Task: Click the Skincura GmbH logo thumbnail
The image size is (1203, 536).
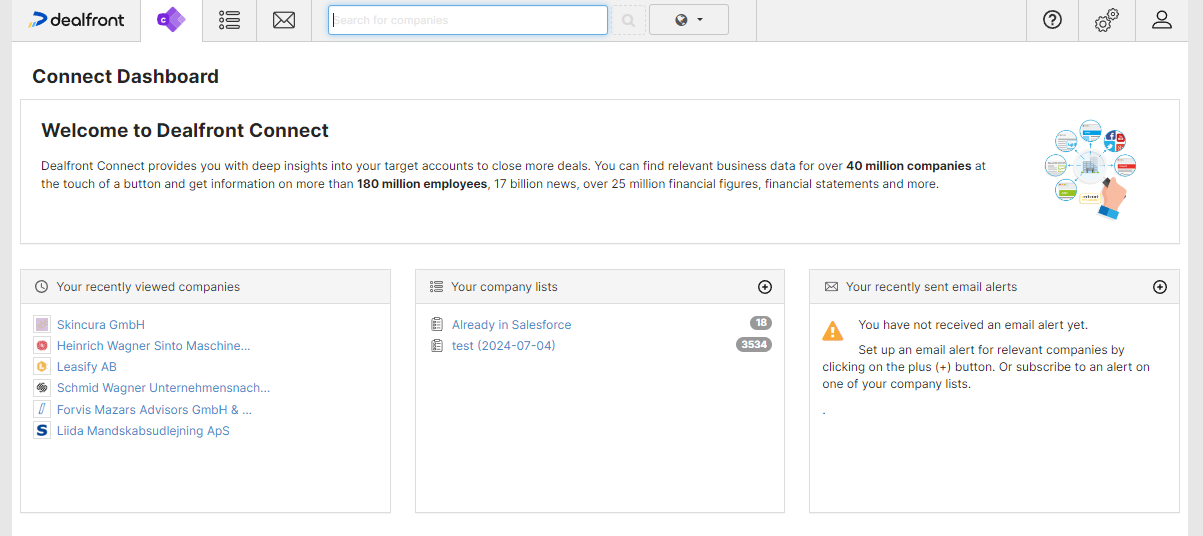Action: (x=42, y=325)
